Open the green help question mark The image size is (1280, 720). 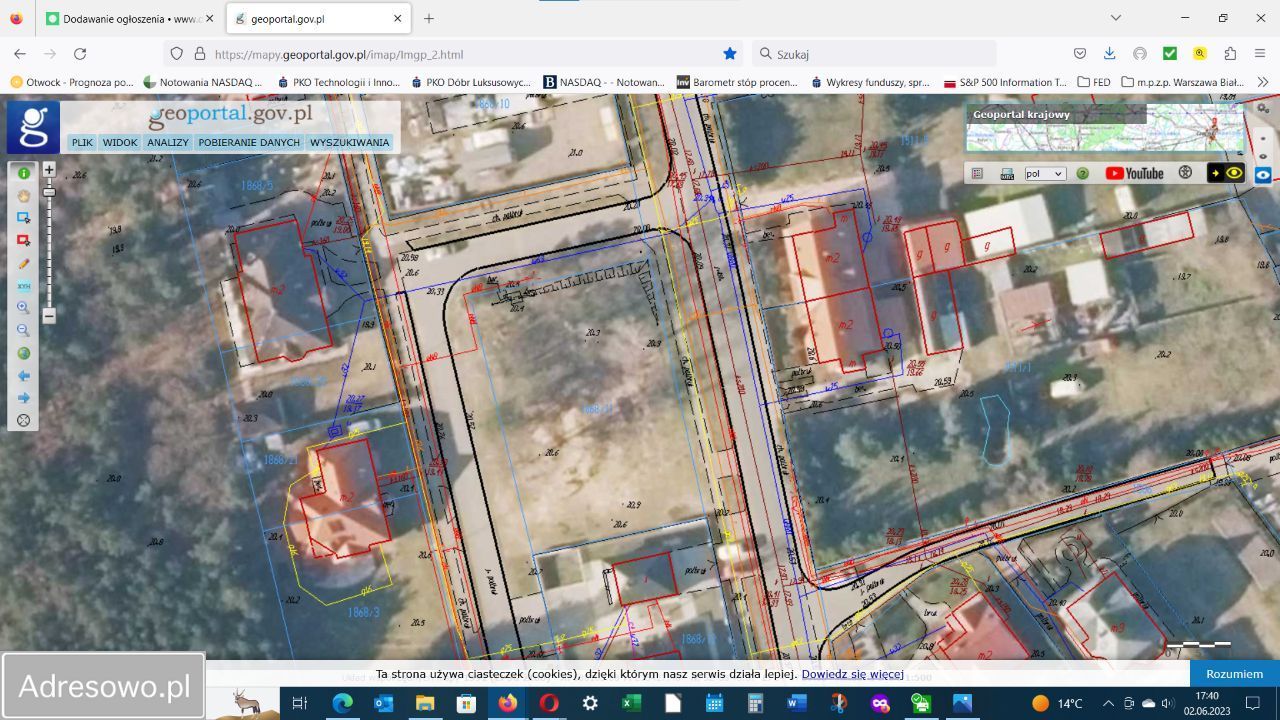(1082, 173)
